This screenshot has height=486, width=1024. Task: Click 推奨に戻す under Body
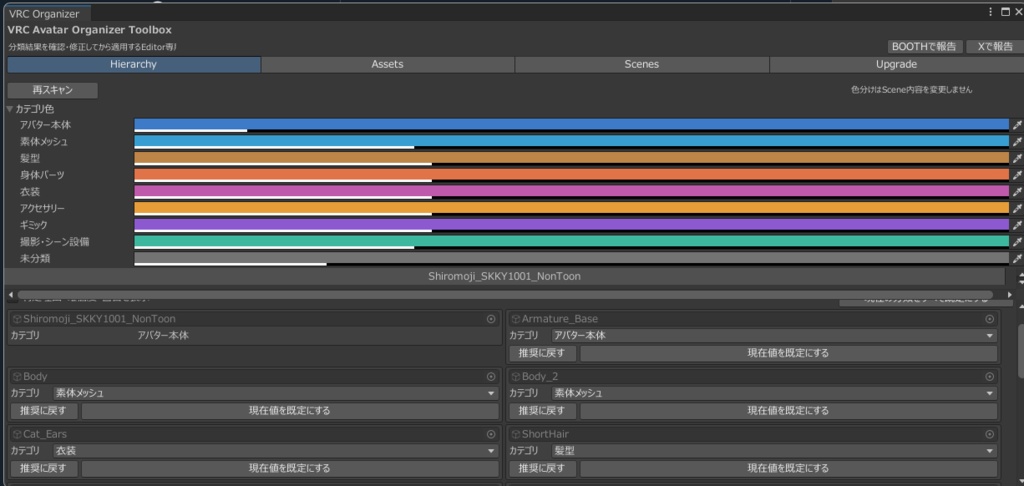click(44, 411)
